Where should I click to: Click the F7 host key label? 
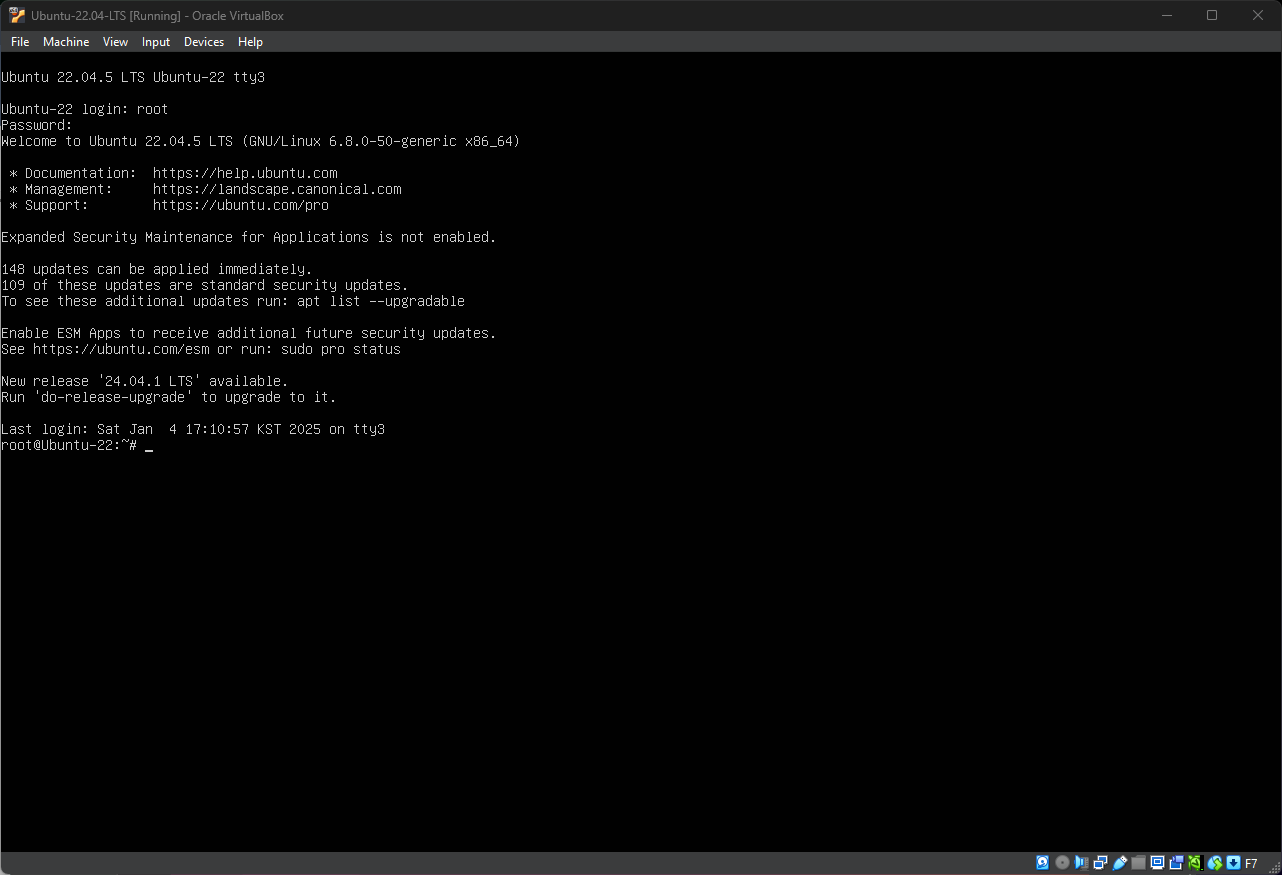coord(1251,863)
